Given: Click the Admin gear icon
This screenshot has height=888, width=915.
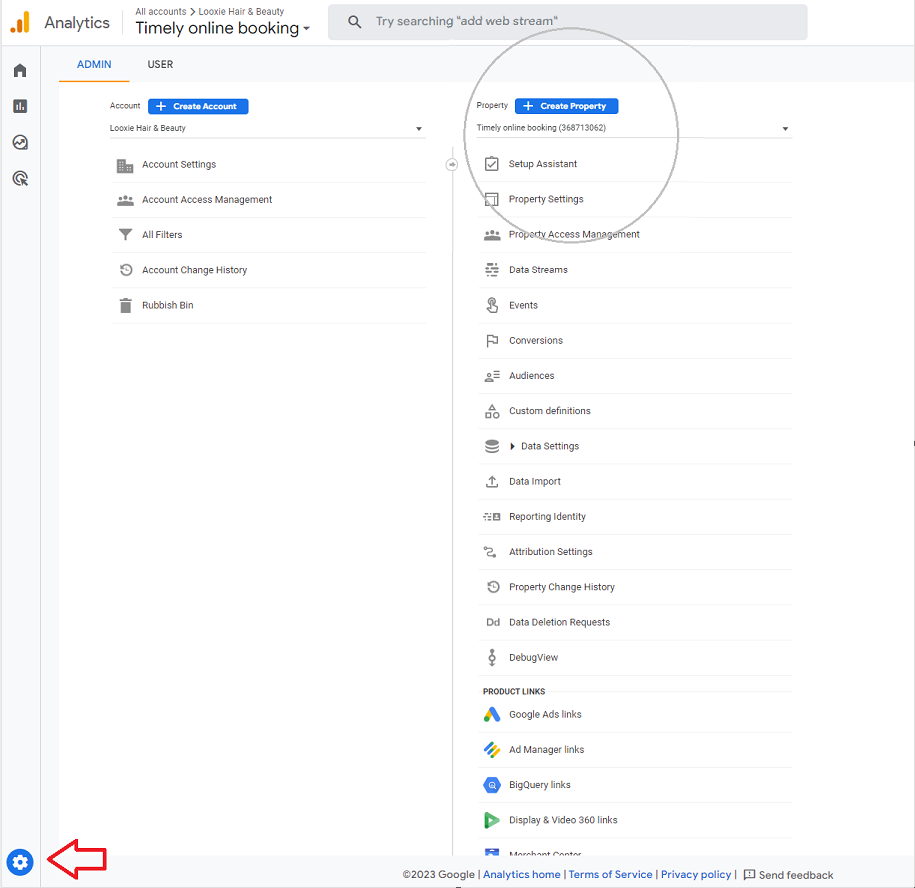Looking at the screenshot, I should (x=20, y=862).
